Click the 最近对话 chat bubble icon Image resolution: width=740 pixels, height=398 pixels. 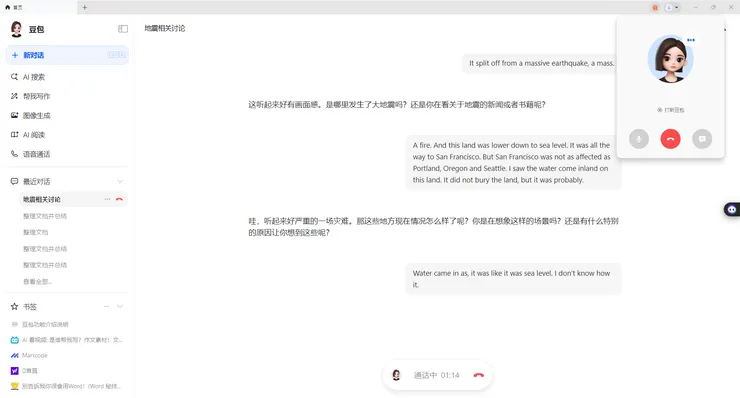[14, 181]
